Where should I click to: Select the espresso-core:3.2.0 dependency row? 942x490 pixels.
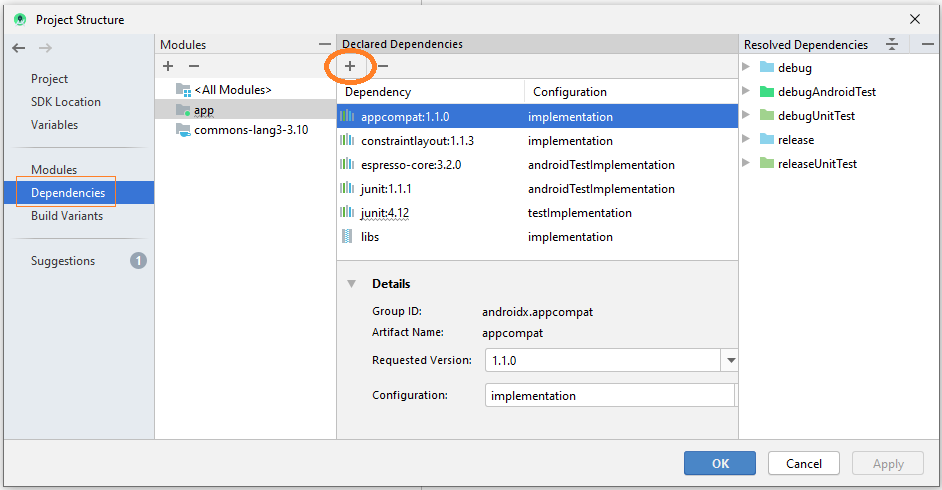pos(537,165)
